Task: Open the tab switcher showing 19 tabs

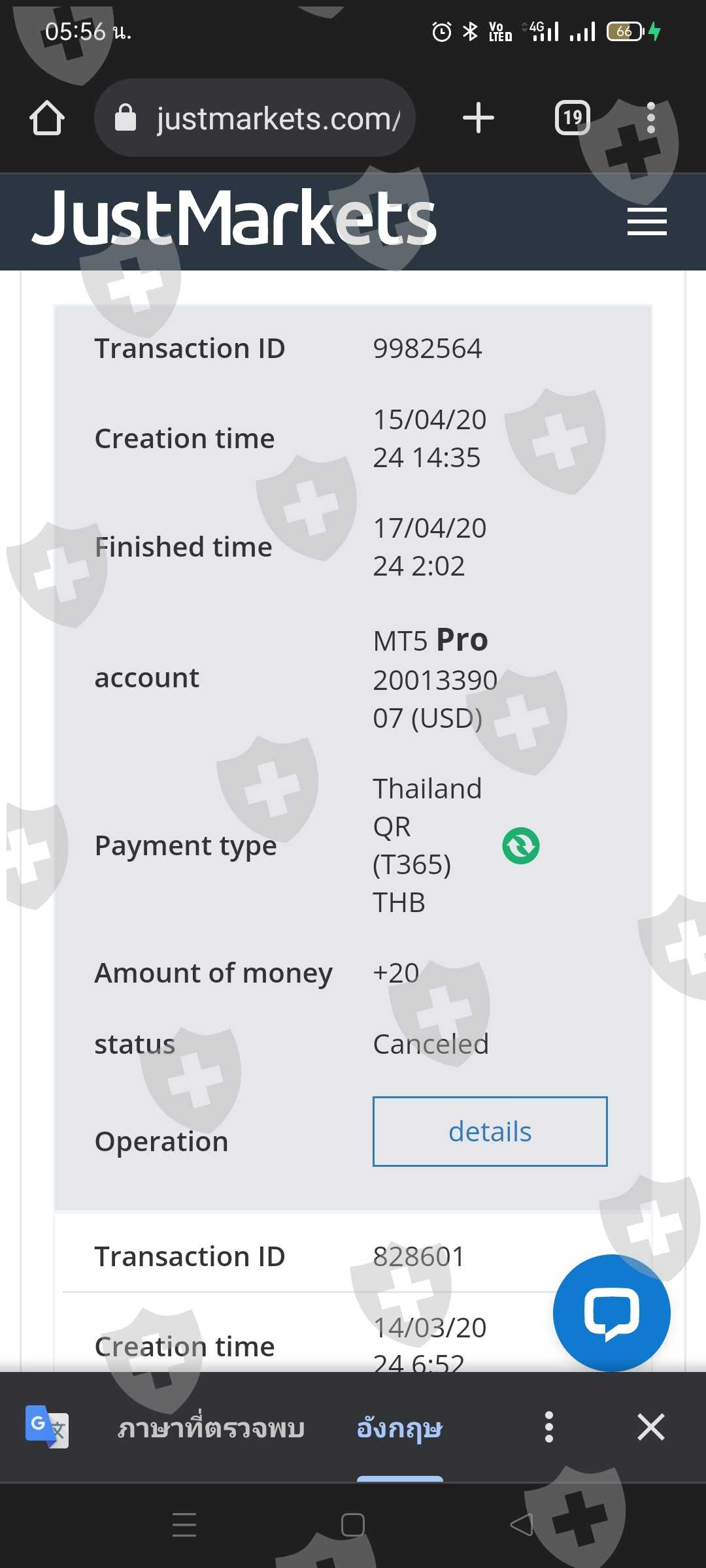Action: [572, 118]
